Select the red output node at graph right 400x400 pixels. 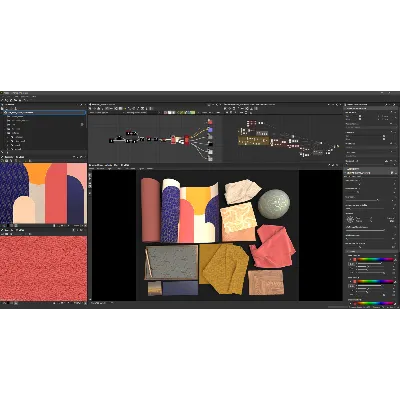[x=210, y=122]
